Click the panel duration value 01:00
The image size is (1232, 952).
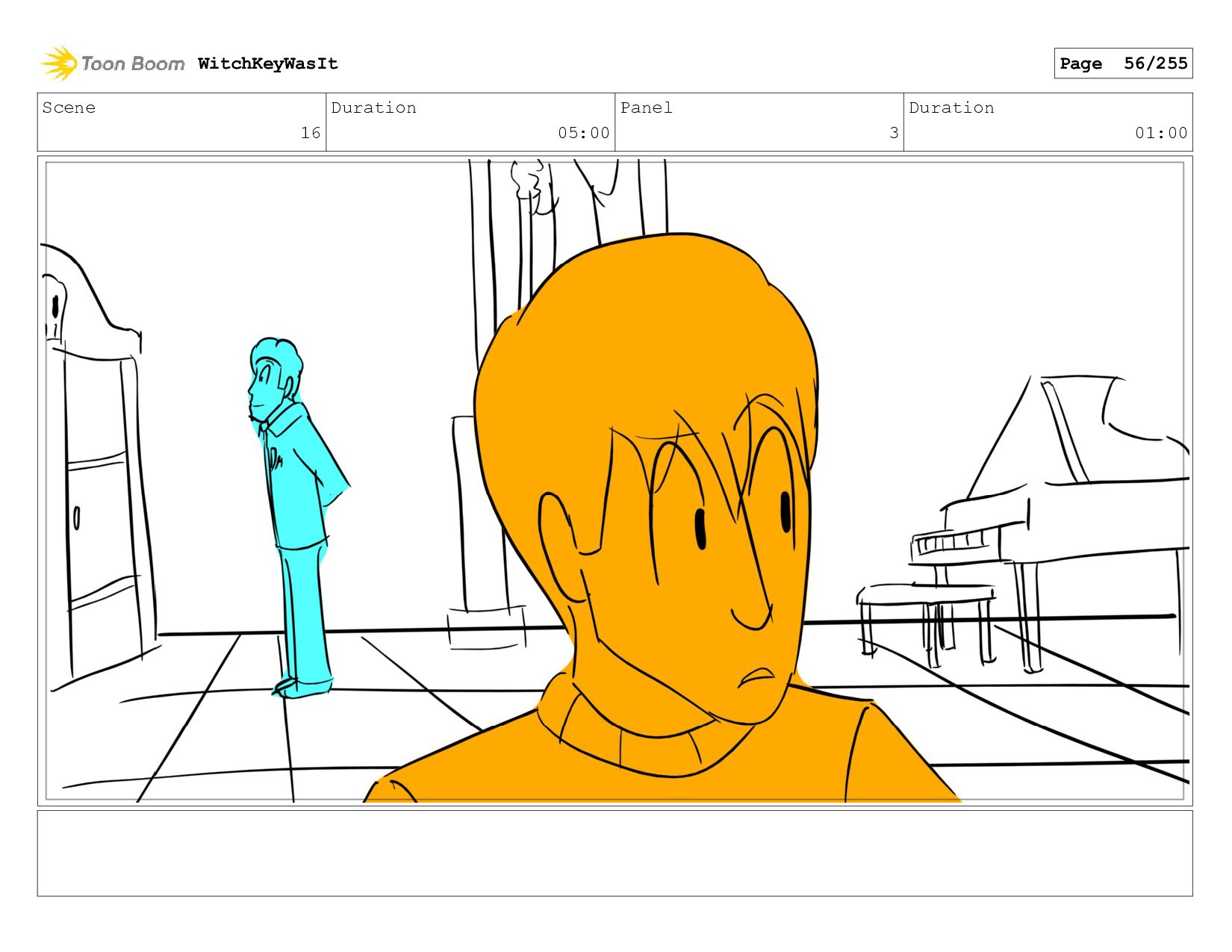point(1161,133)
